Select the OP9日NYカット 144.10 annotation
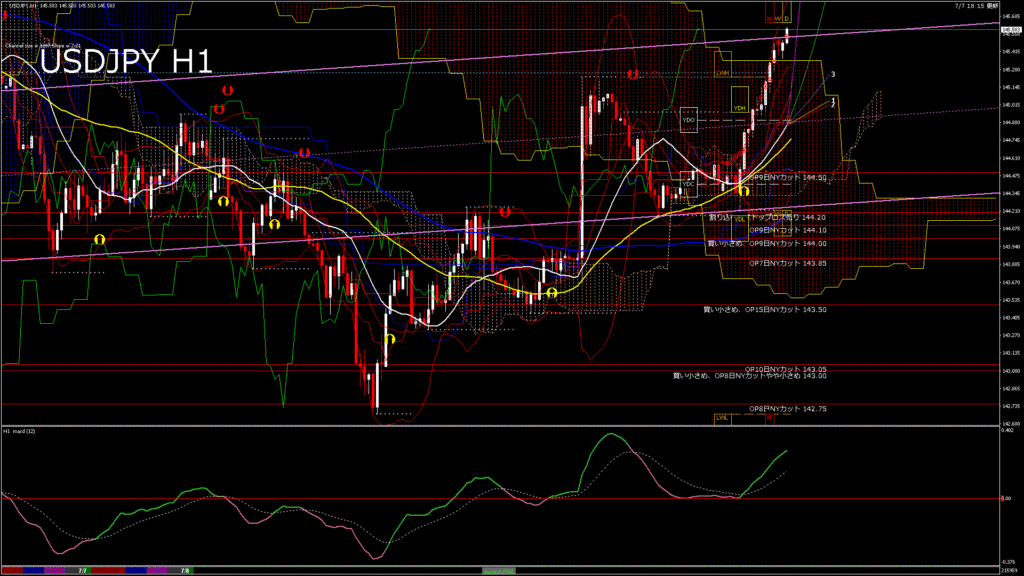The width and height of the screenshot is (1024, 576). [788, 231]
